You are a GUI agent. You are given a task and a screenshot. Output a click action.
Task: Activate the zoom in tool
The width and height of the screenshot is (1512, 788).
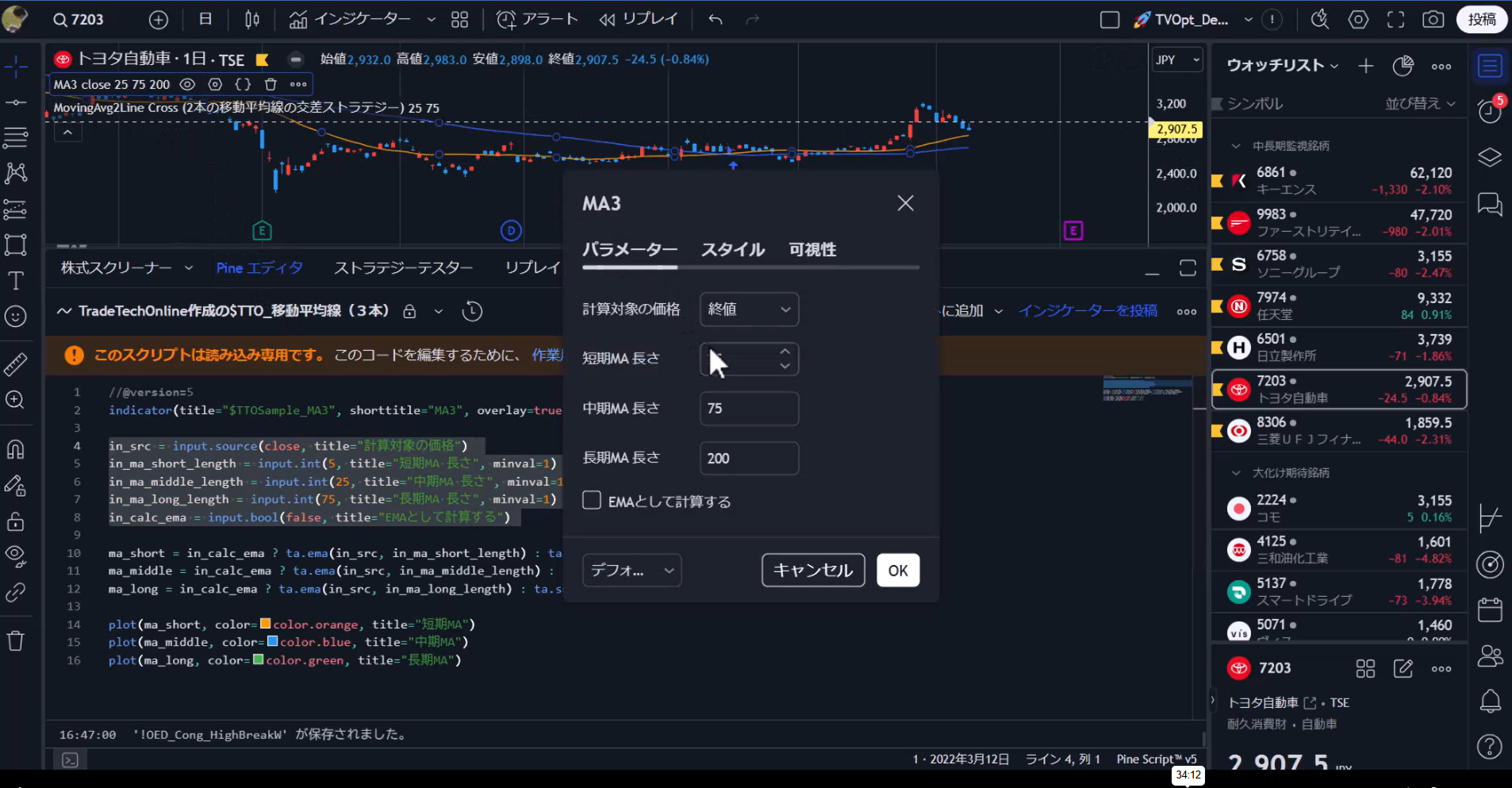coord(16,400)
